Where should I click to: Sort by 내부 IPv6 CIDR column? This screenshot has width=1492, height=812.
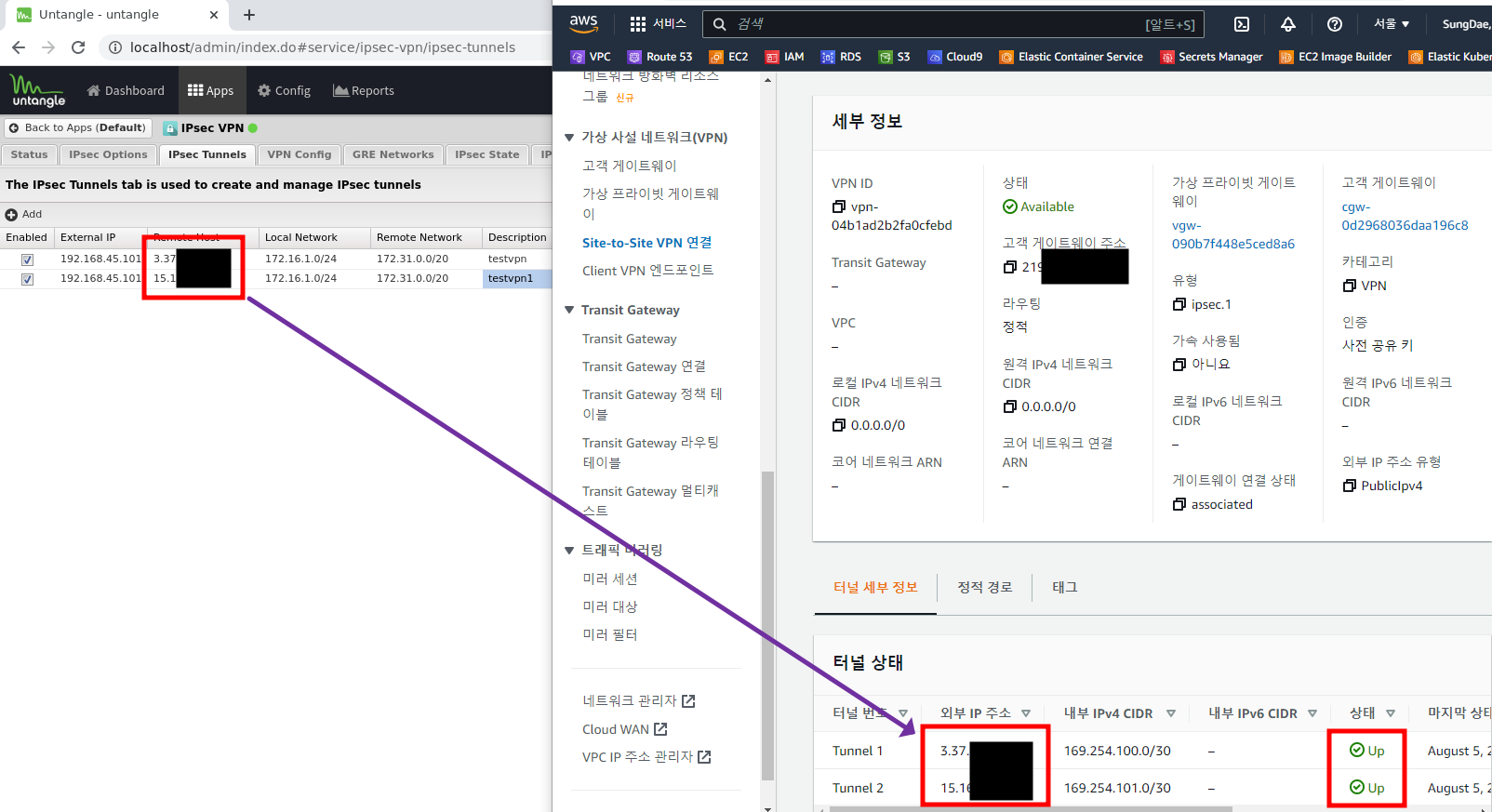(1312, 713)
